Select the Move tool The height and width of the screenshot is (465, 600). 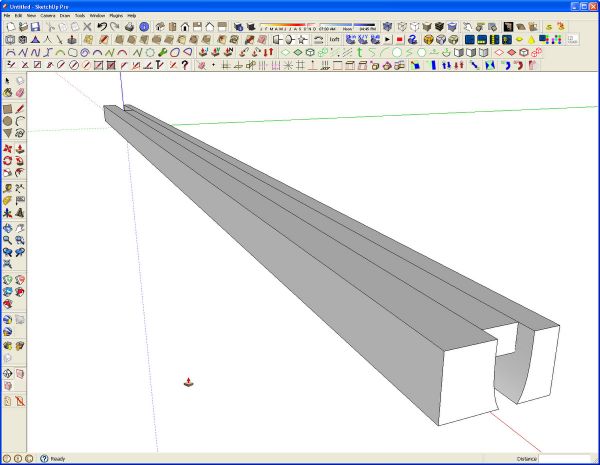click(x=8, y=148)
